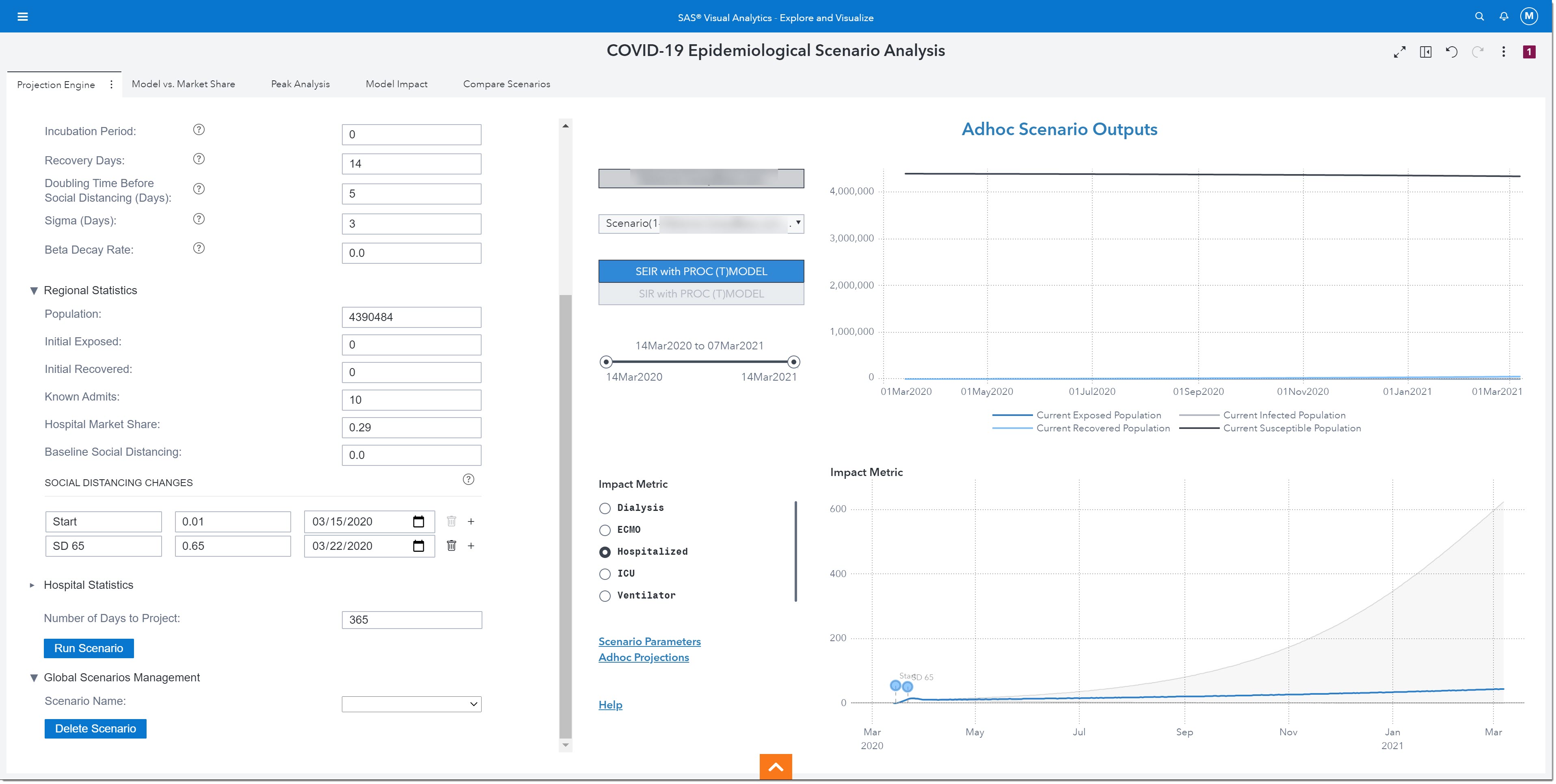Open the notifications bell
This screenshot has width=1556, height=784.
(1504, 16)
